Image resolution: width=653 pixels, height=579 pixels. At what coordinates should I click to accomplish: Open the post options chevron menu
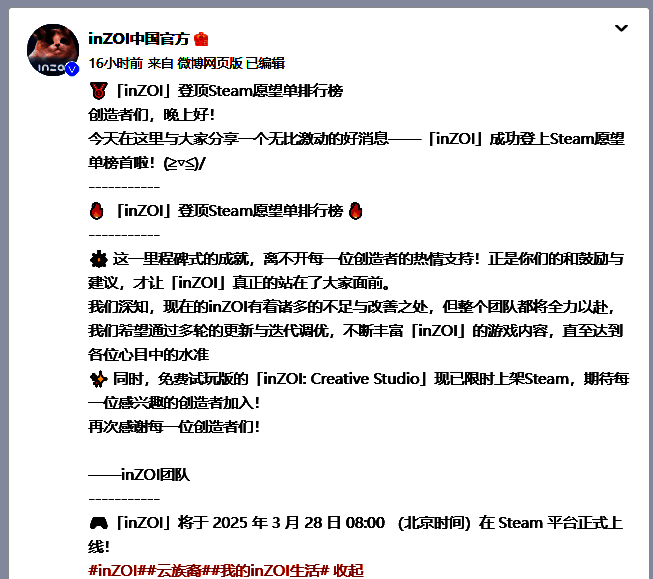pyautogui.click(x=621, y=28)
